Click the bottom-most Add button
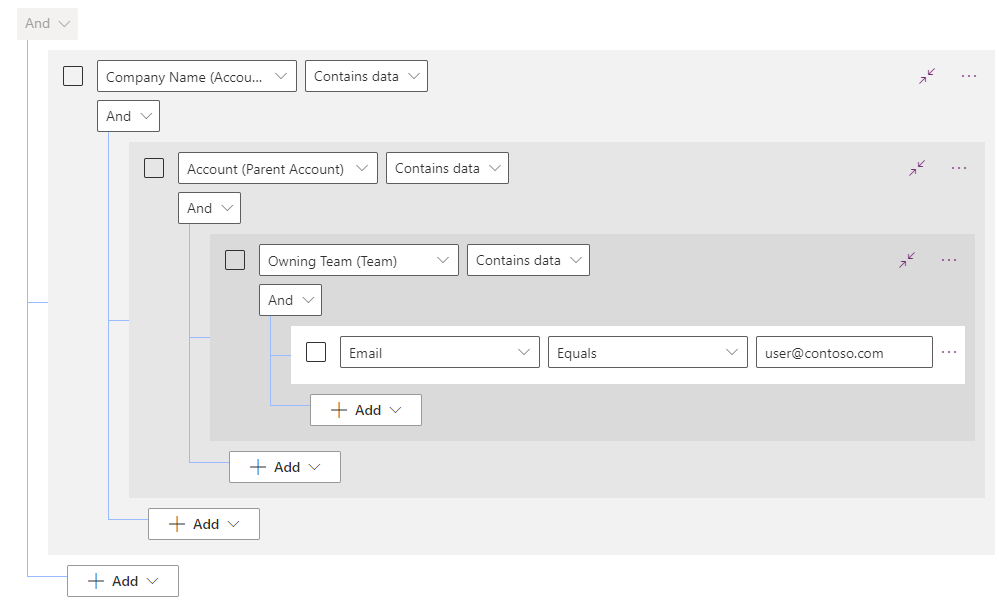The image size is (999, 607). pos(122,580)
